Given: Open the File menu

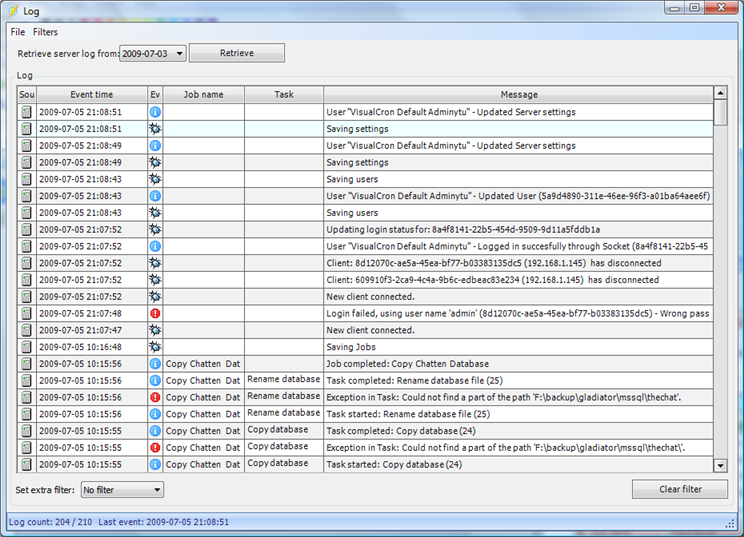Looking at the screenshot, I should click(x=18, y=32).
